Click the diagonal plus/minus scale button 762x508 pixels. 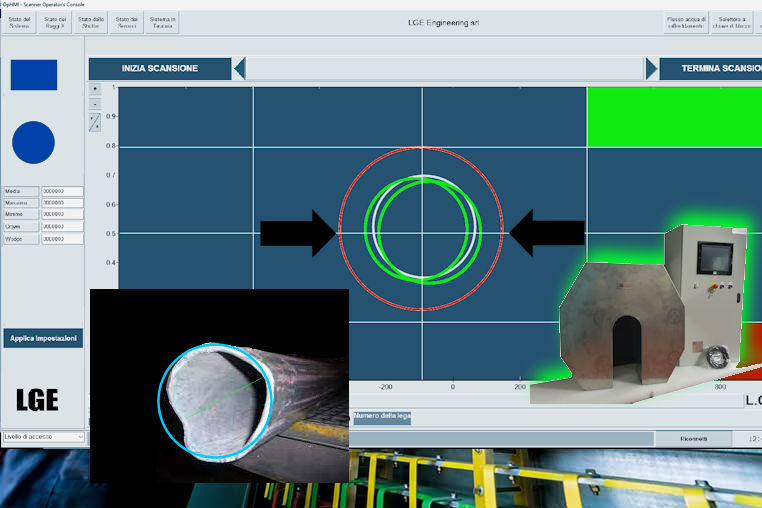pos(95,123)
